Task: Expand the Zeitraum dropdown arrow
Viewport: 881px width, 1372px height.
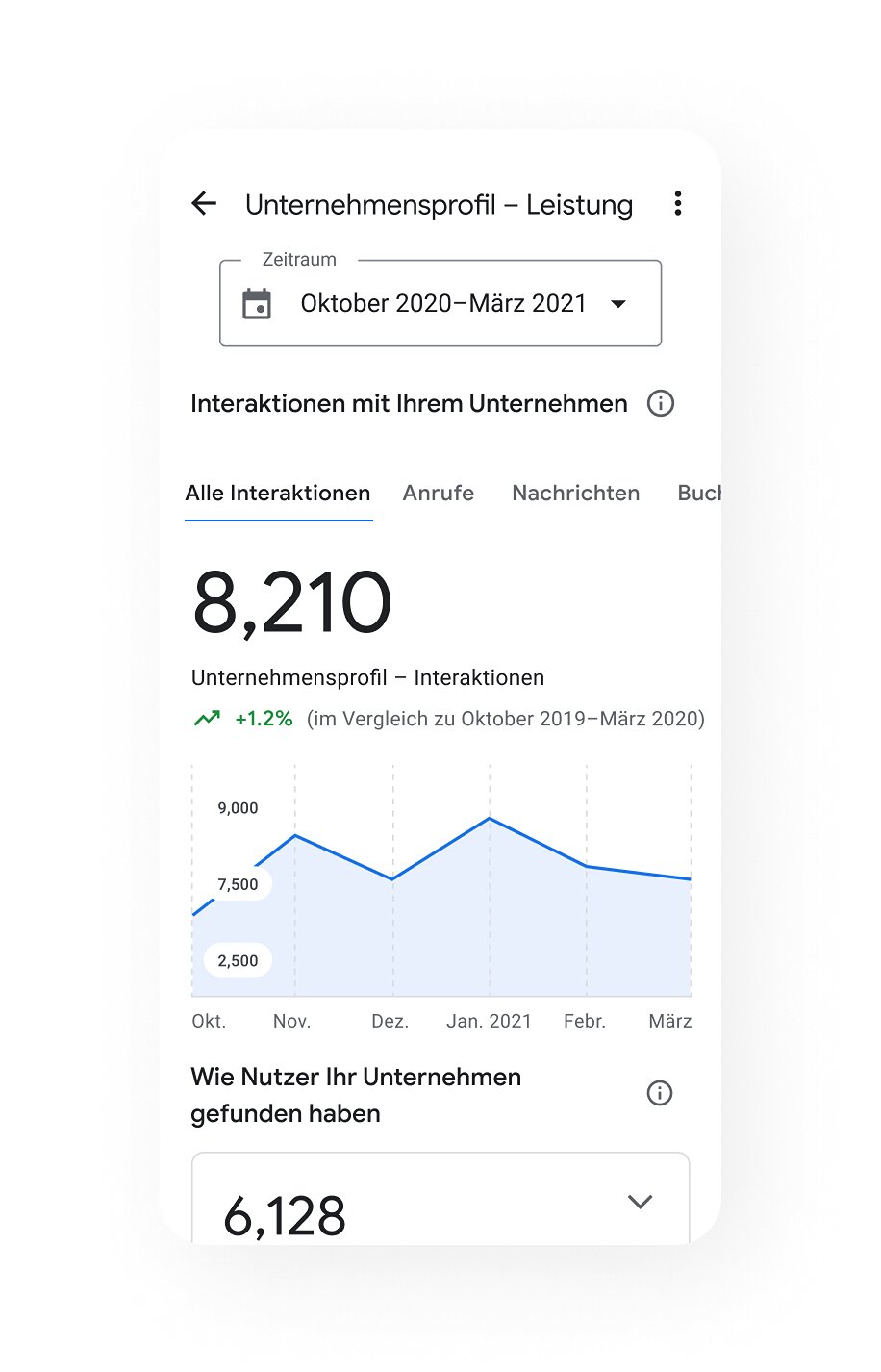Action: pos(618,304)
